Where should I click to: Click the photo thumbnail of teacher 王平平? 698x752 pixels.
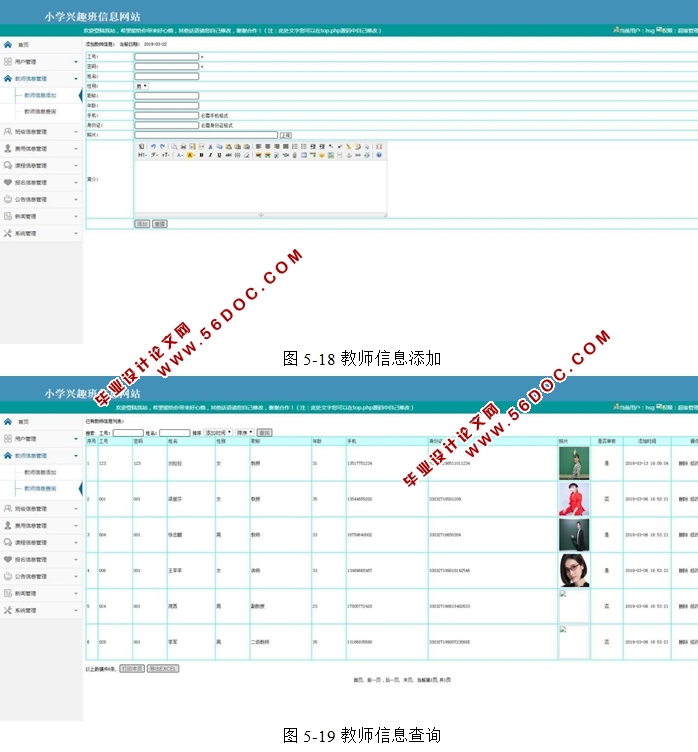tap(573, 570)
